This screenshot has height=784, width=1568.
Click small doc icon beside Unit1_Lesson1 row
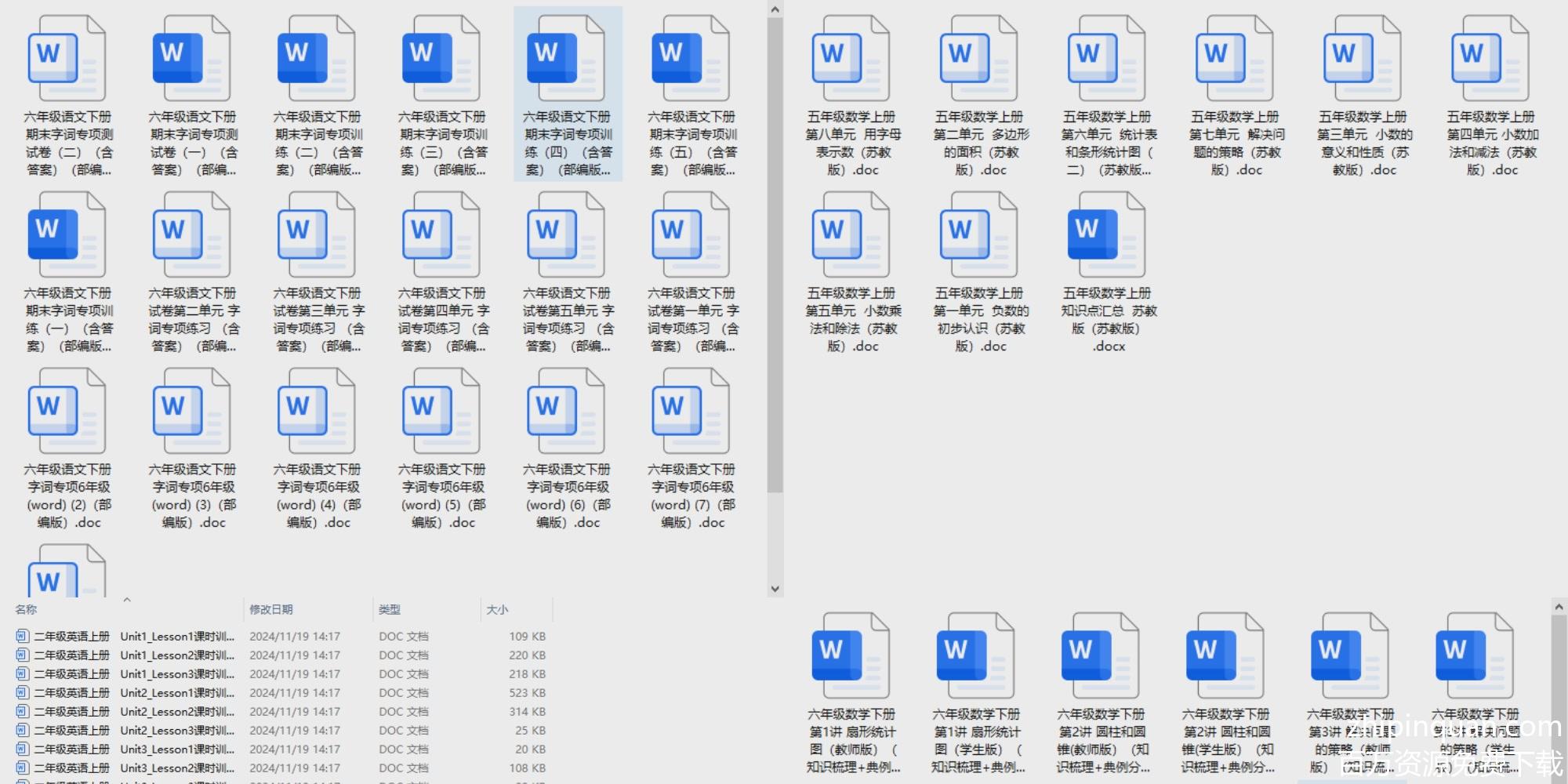coord(22,636)
